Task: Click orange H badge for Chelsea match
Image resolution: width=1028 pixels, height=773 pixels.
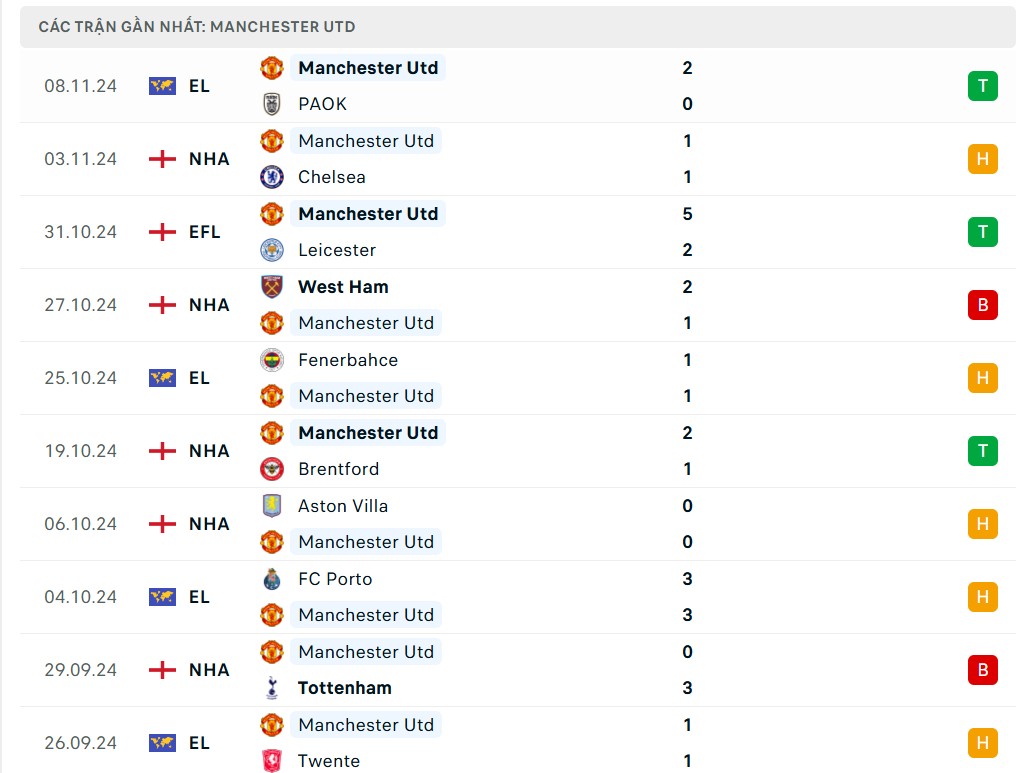Action: [x=982, y=159]
